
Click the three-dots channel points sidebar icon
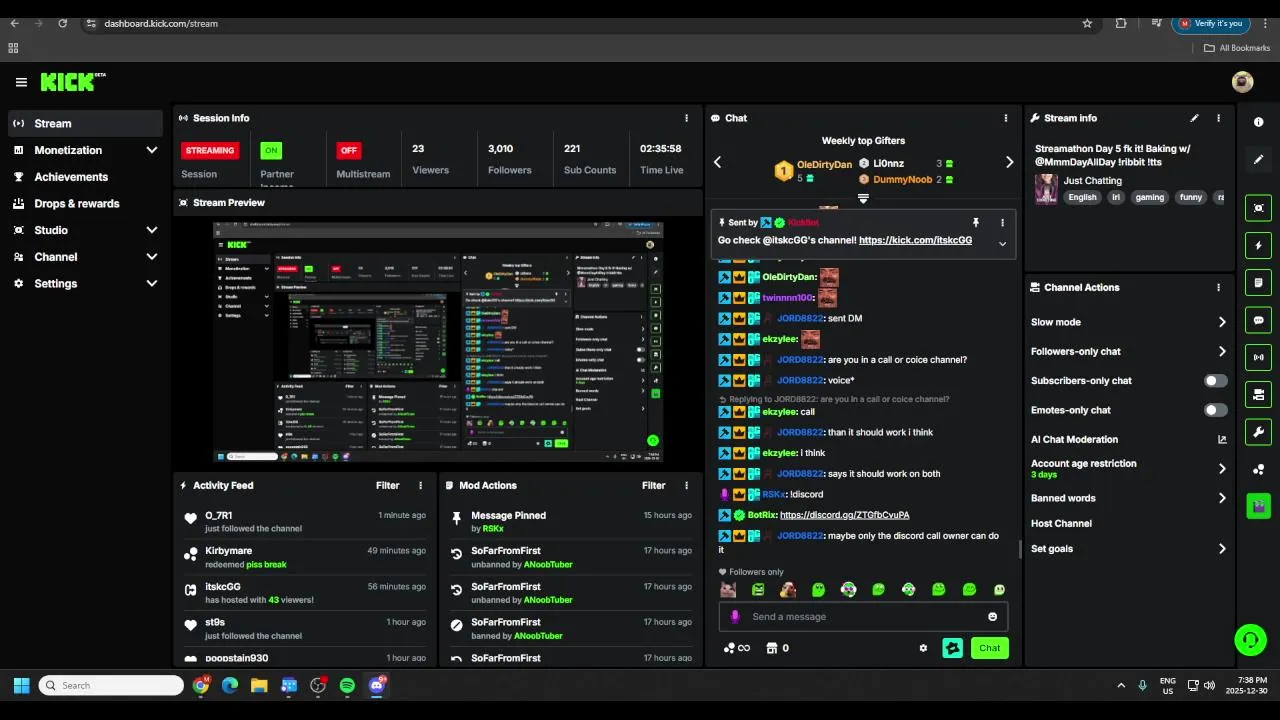coord(1258,469)
